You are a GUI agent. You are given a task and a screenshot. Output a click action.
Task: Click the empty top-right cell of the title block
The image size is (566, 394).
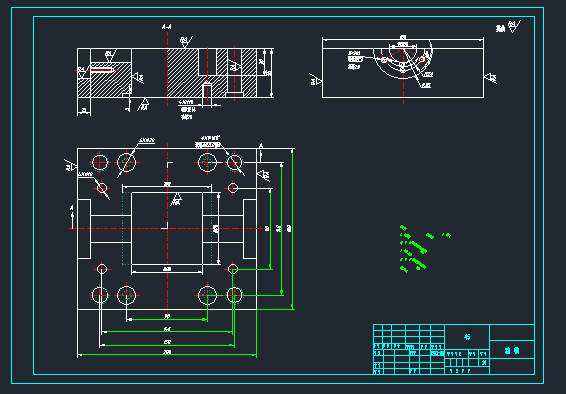tap(512, 332)
